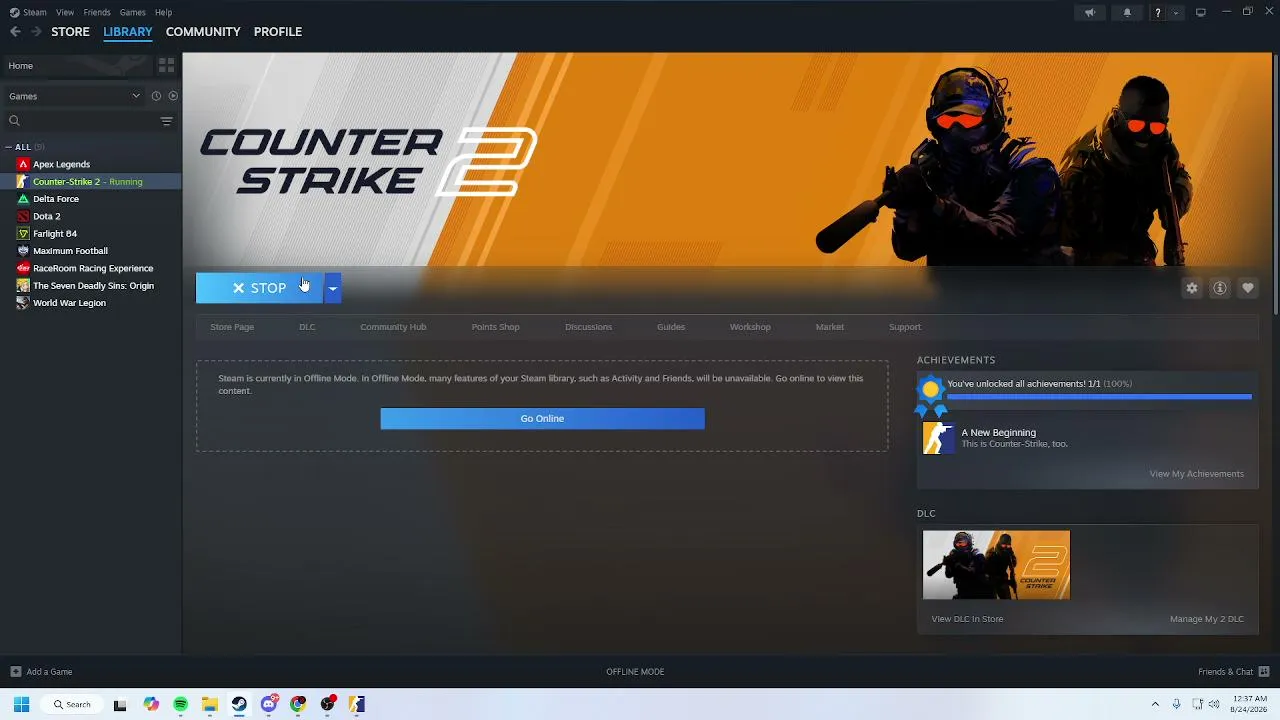Click Add a Game

pyautogui.click(x=41, y=672)
